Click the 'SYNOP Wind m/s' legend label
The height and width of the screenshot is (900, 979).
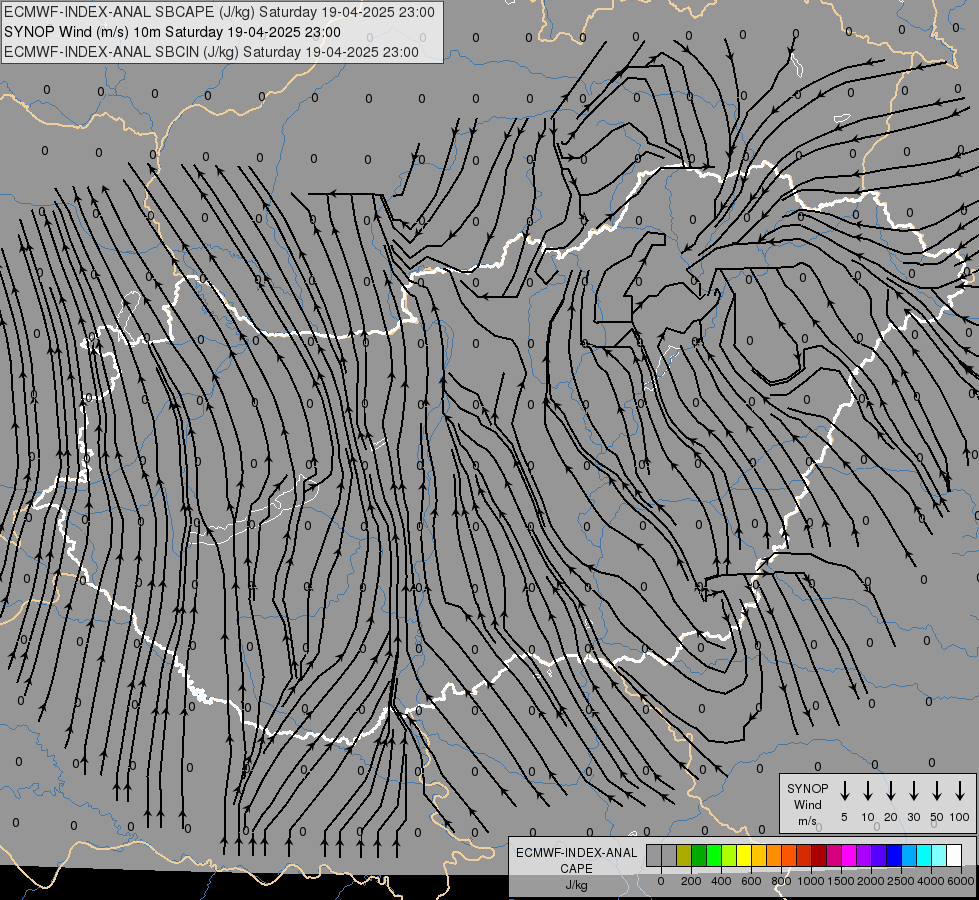807,804
